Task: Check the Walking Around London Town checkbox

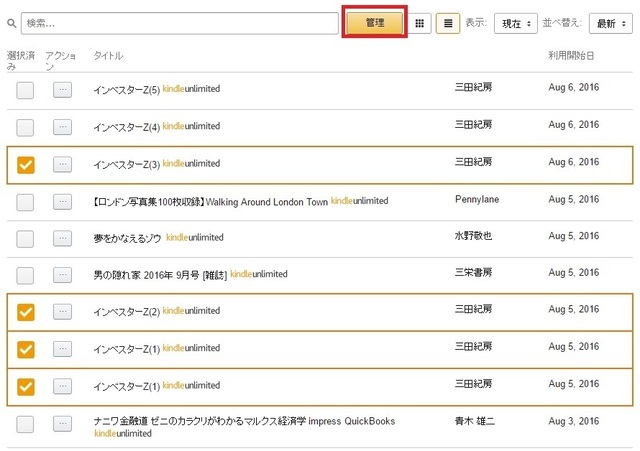Action: click(25, 202)
